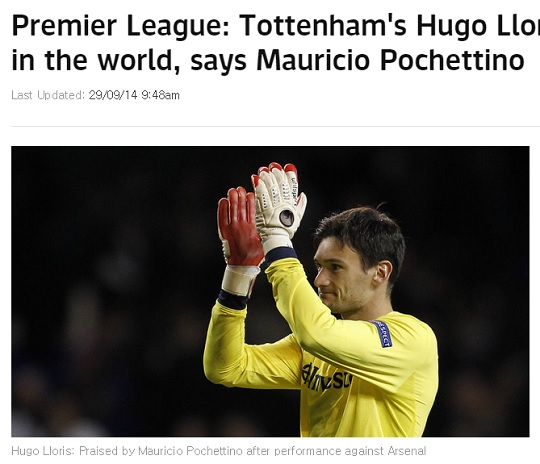This screenshot has height=464, width=540.
Task: Click the "Last Updated:" label
Action: pyautogui.click(x=48, y=95)
